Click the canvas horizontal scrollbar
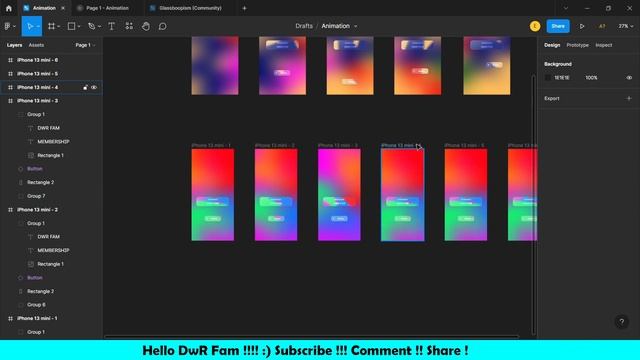Screen dimensions: 640x360 coord(312,337)
